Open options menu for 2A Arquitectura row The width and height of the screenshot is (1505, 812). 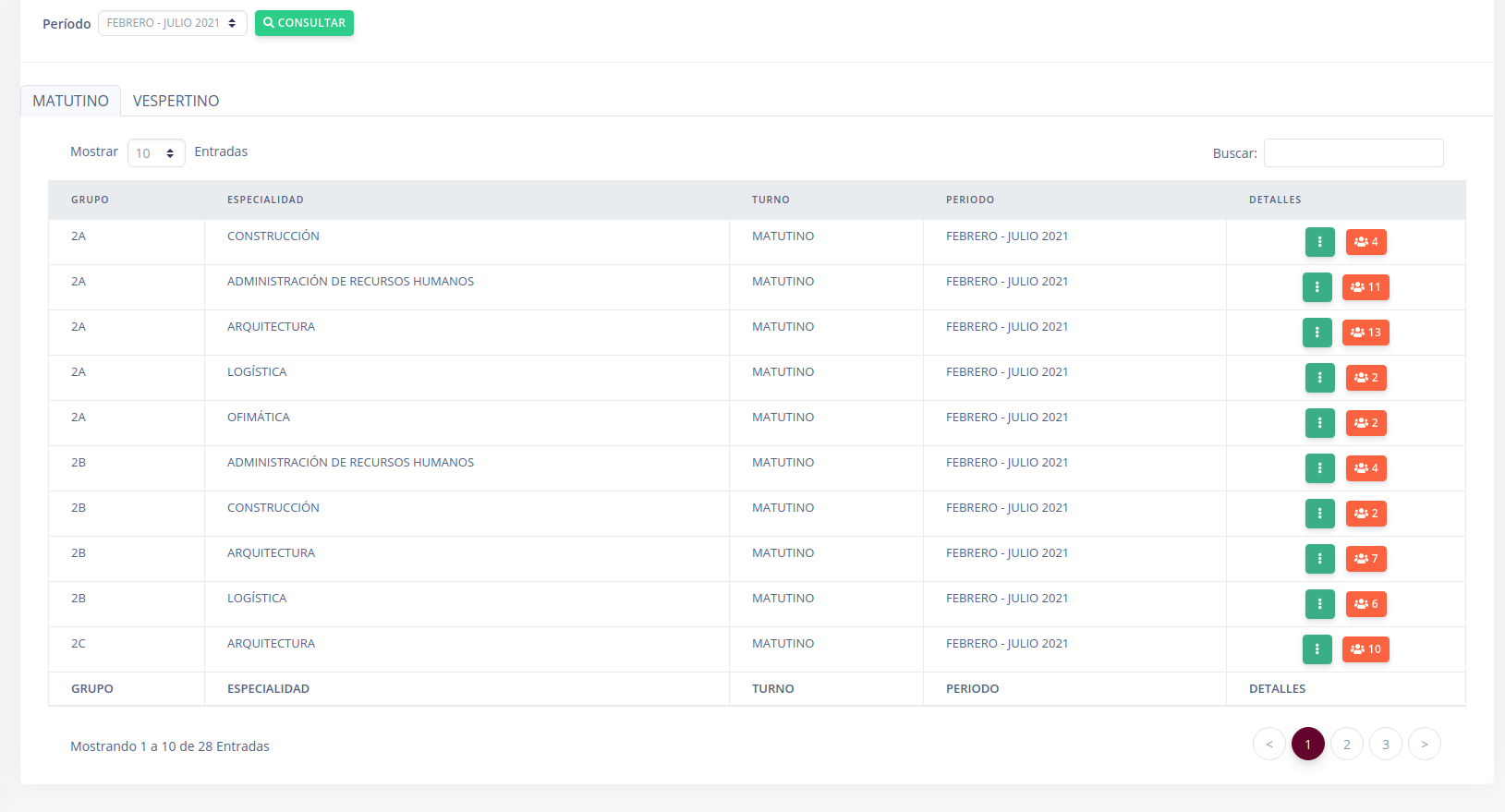1317,333
